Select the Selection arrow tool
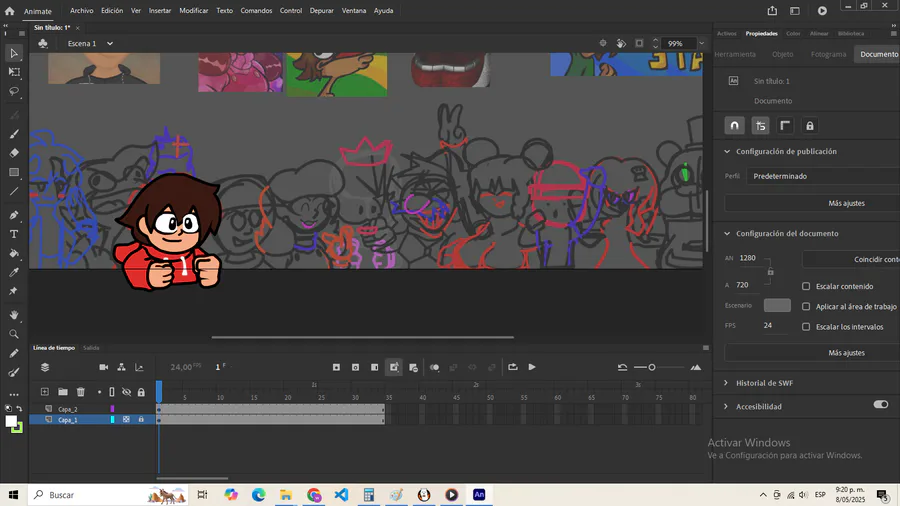The height and width of the screenshot is (506, 900). [14, 53]
